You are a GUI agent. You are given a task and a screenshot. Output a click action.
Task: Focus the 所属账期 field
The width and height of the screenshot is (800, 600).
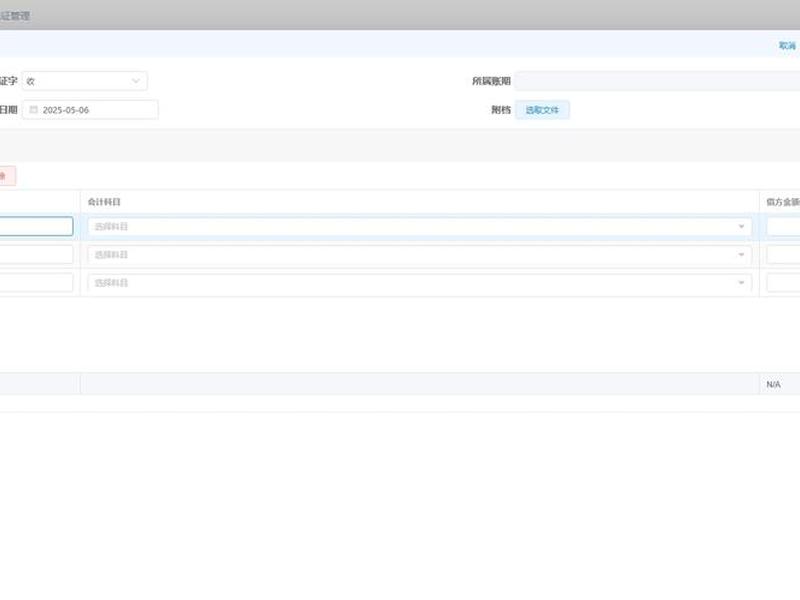[657, 81]
